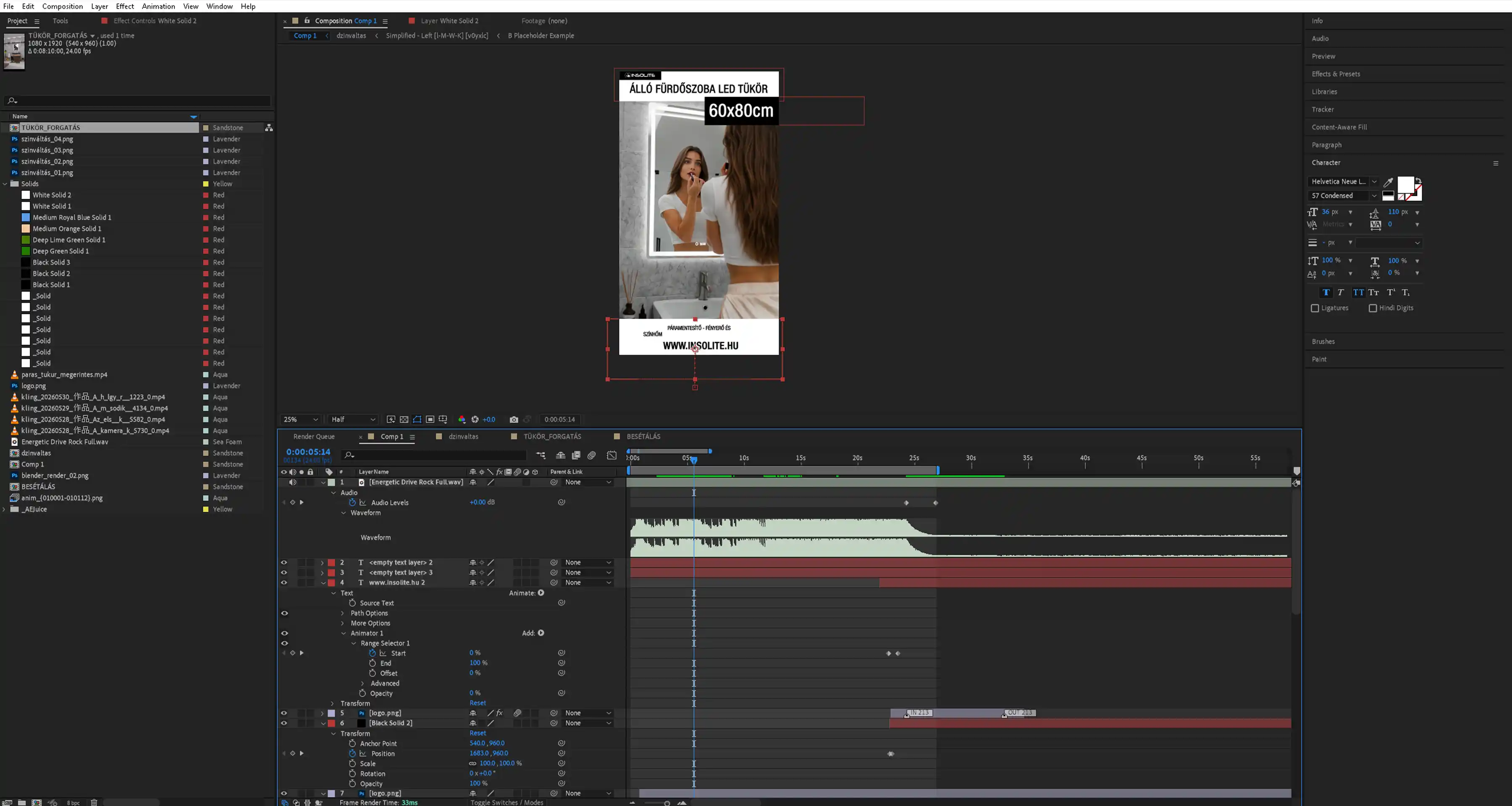1512x806 pixels.
Task: Open the Half resolution dropdown
Action: (352, 419)
